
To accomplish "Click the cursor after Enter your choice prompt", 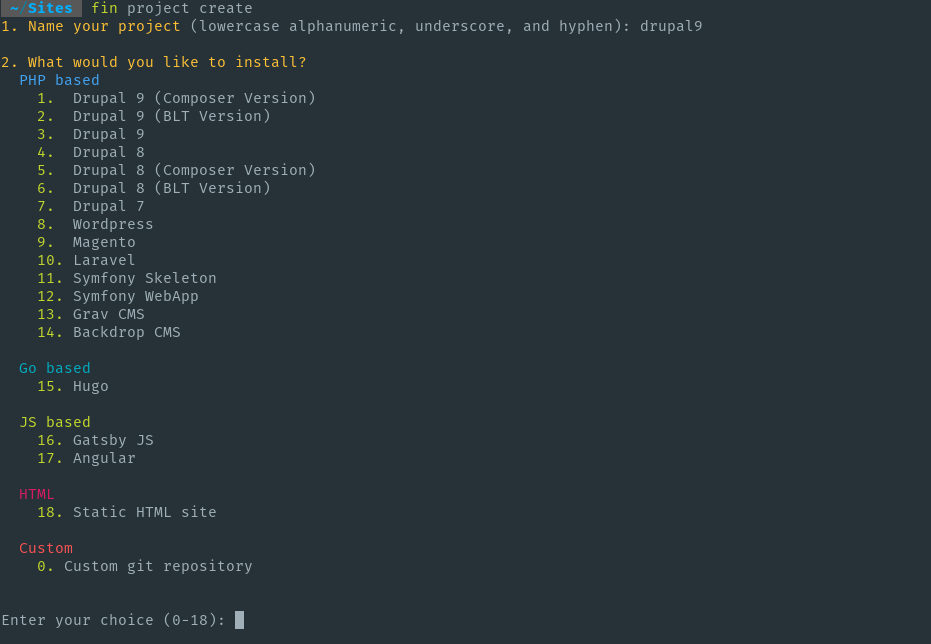I will click(x=239, y=620).
